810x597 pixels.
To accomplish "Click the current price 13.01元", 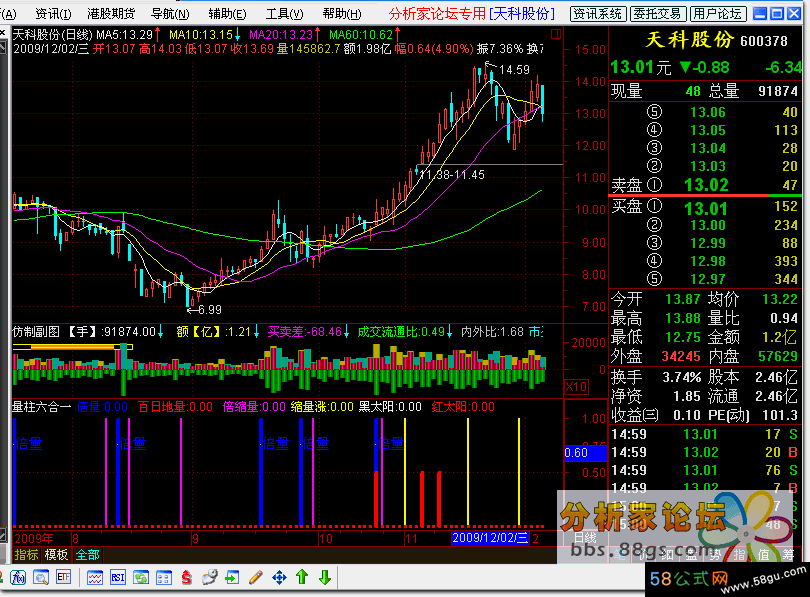I will 641,67.
